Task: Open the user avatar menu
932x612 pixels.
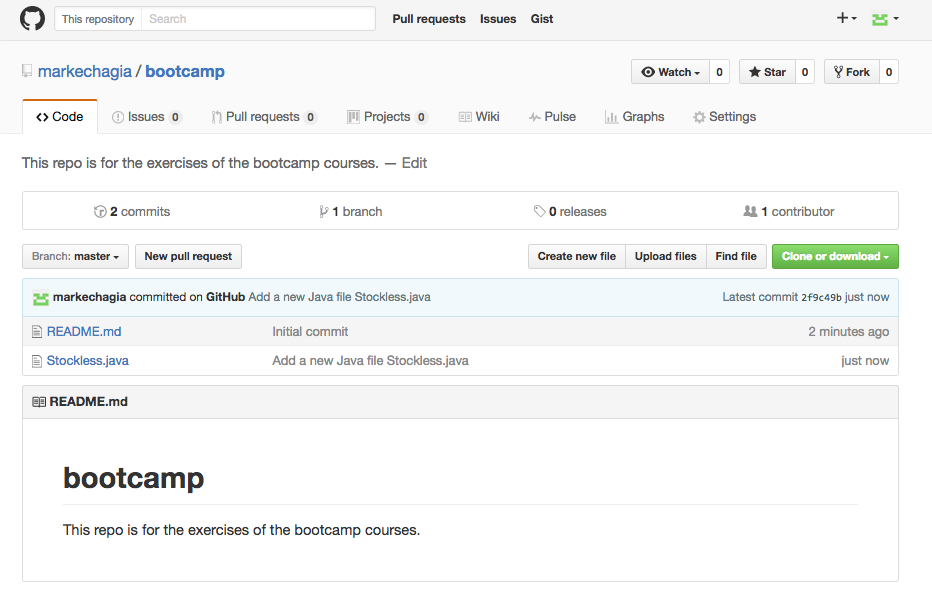Action: (x=885, y=19)
